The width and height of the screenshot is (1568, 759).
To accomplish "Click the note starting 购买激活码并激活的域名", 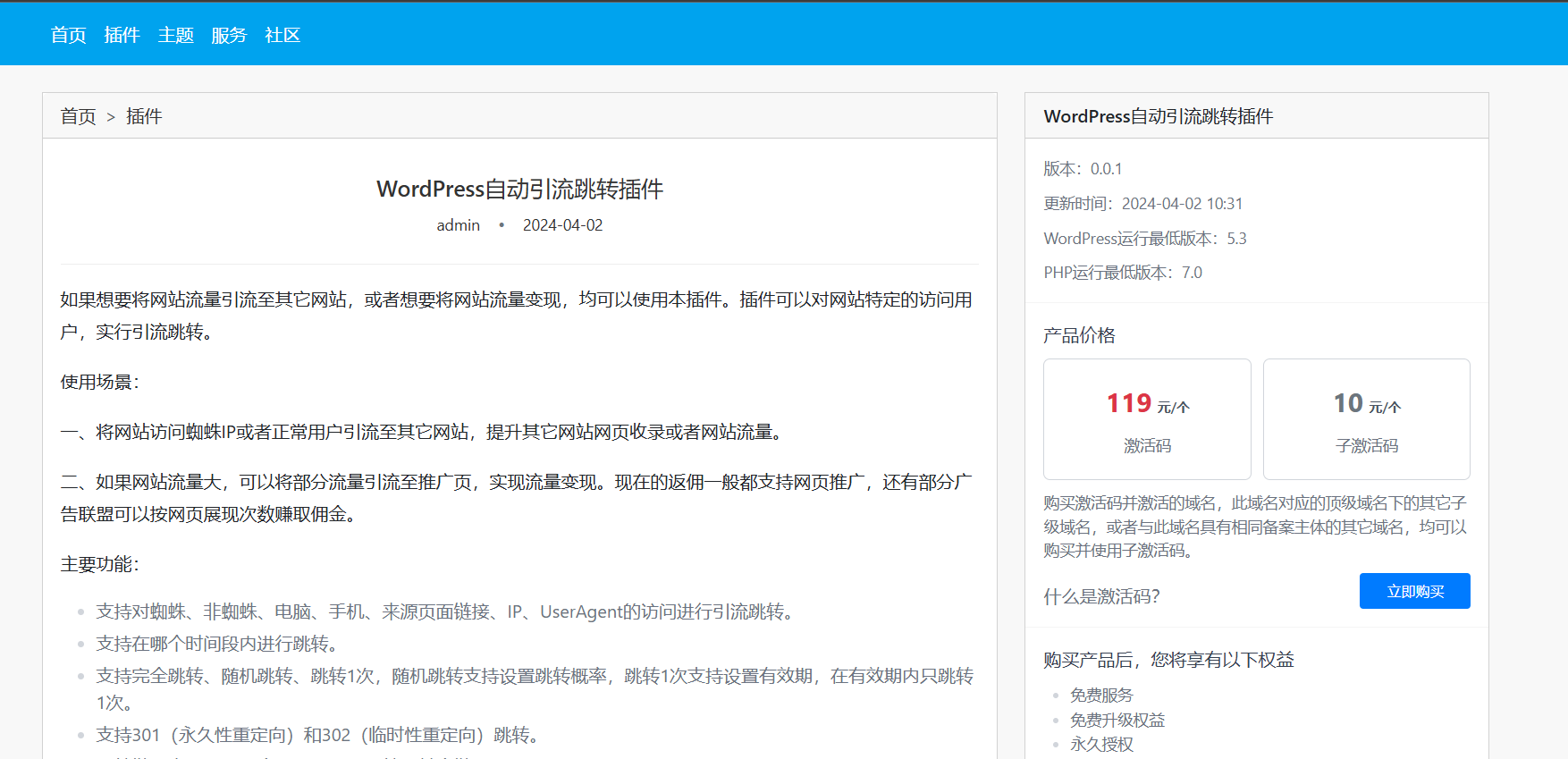I will pos(1256,527).
